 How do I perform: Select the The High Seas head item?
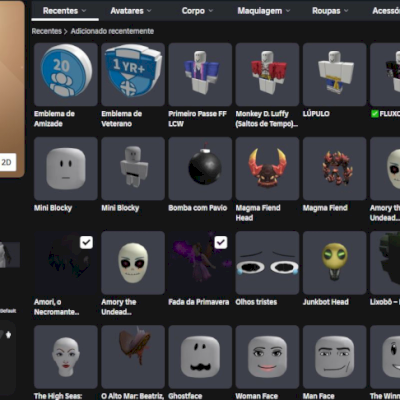pyautogui.click(x=66, y=357)
